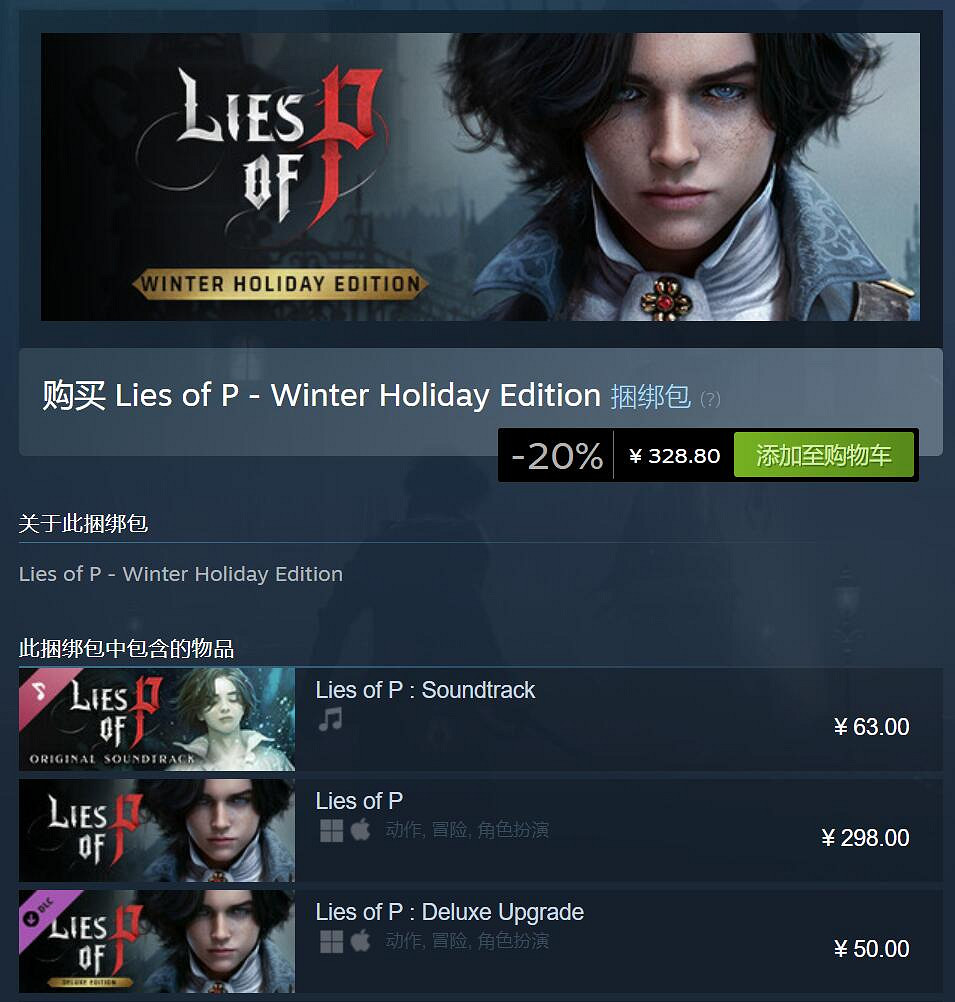Click the Apple icon in Lies of P row
Viewport: 955px width, 1002px height.
pyautogui.click(x=361, y=830)
